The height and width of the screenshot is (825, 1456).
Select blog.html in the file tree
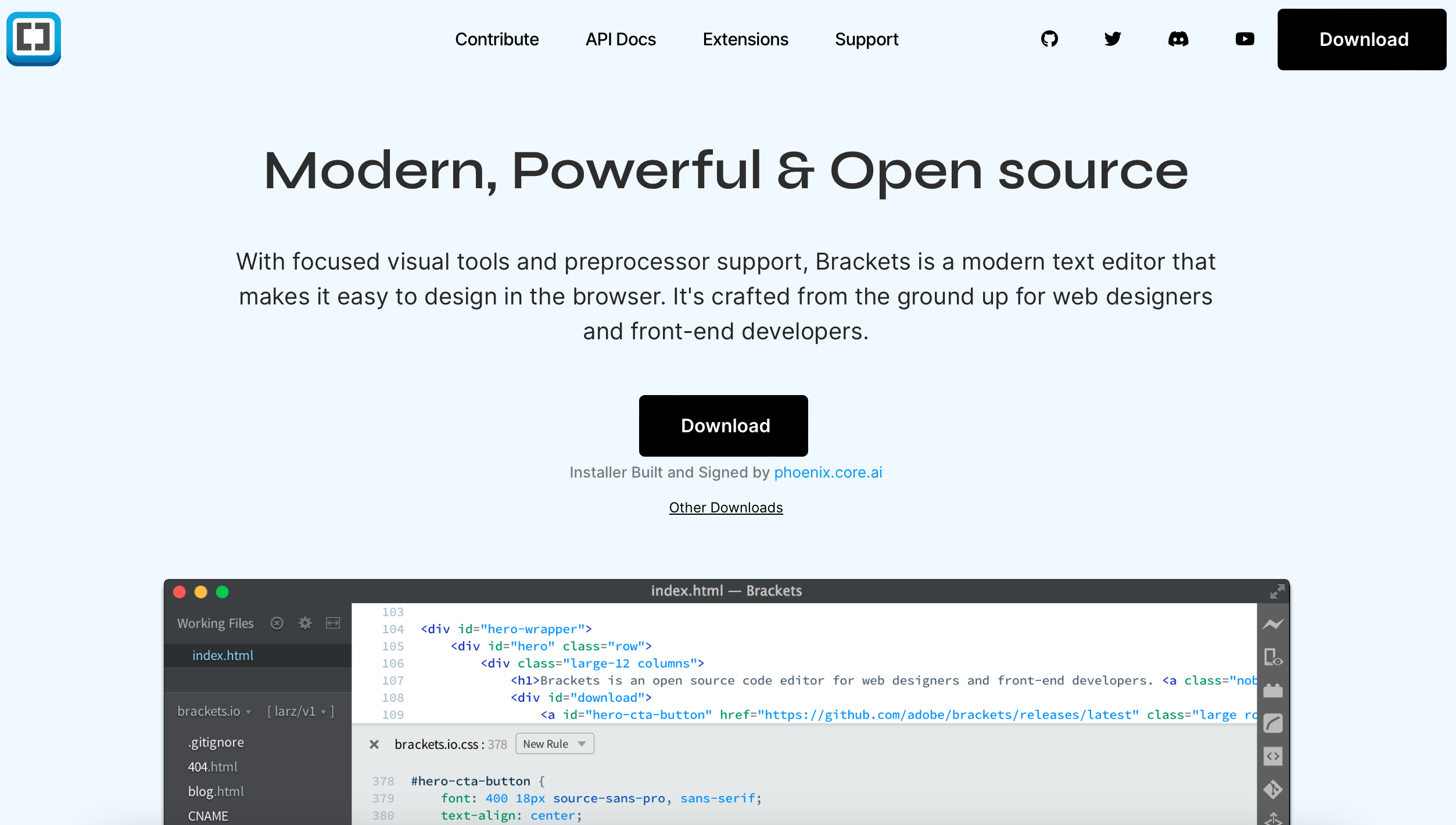[x=216, y=791]
